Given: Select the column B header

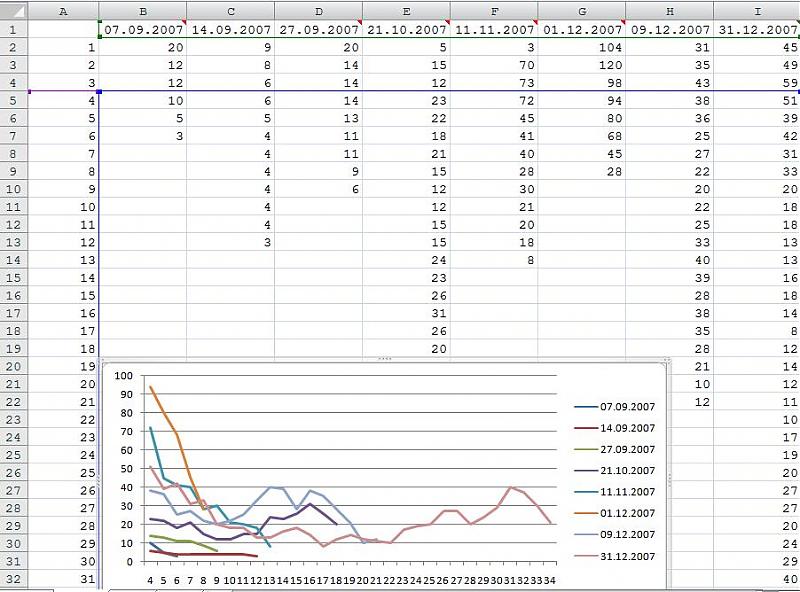Looking at the screenshot, I should coord(142,11).
